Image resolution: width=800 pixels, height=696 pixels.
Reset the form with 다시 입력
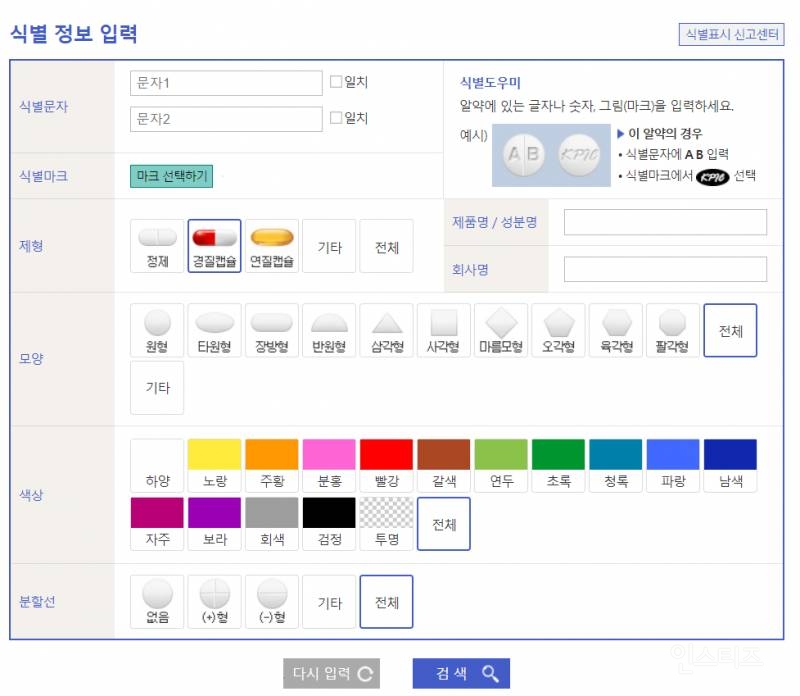[332, 674]
